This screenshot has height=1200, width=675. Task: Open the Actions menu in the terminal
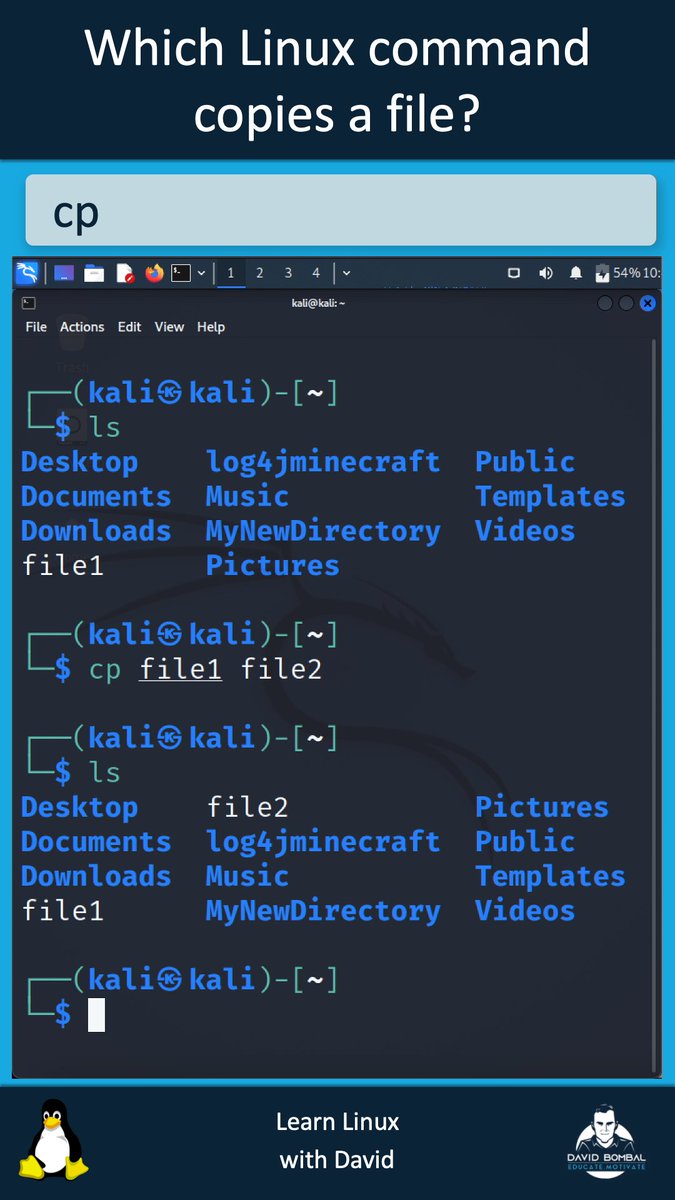click(x=82, y=327)
